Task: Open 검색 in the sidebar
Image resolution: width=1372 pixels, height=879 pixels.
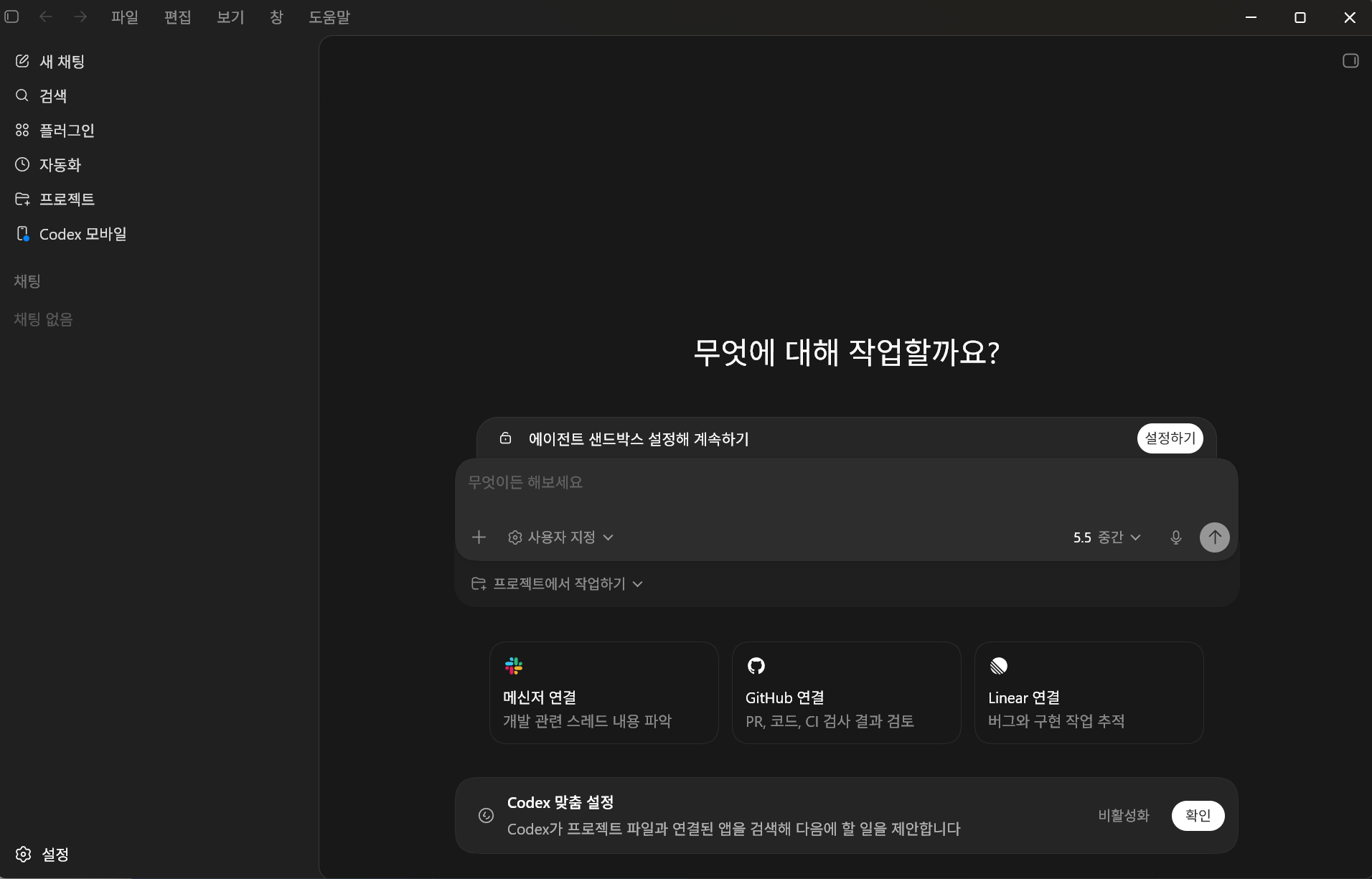Action: point(159,96)
